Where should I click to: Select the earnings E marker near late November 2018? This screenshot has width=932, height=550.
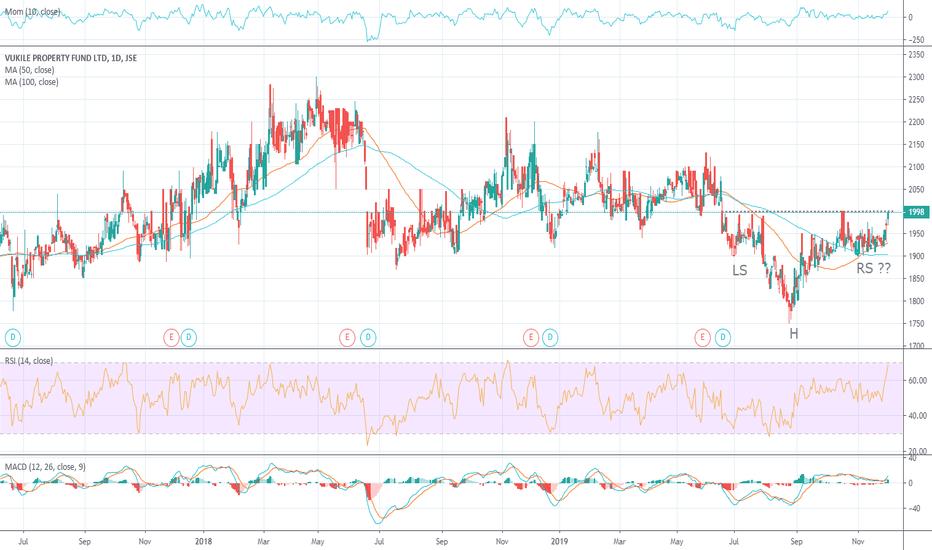(531, 338)
